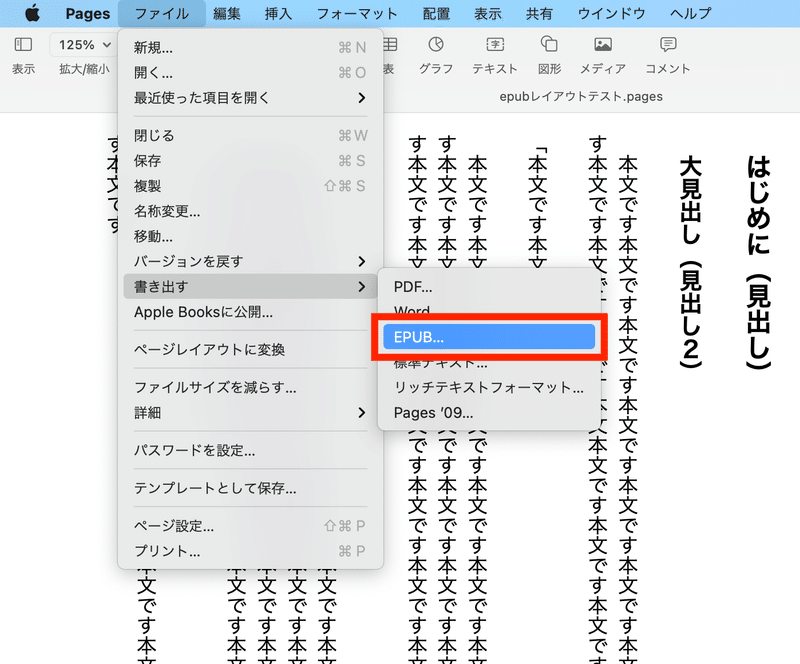800x664 pixels.
Task: Choose 新規... from the file menu
Action: tap(251, 47)
